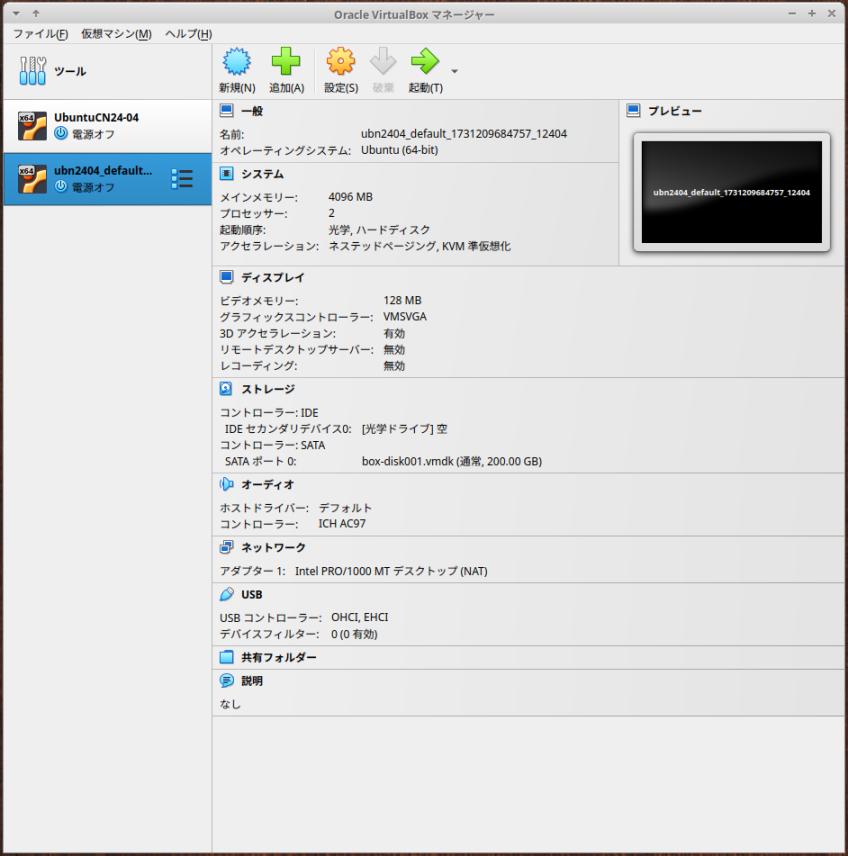Open window menu arrow in title bar
Screen dimensions: 848x856
click(x=16, y=13)
